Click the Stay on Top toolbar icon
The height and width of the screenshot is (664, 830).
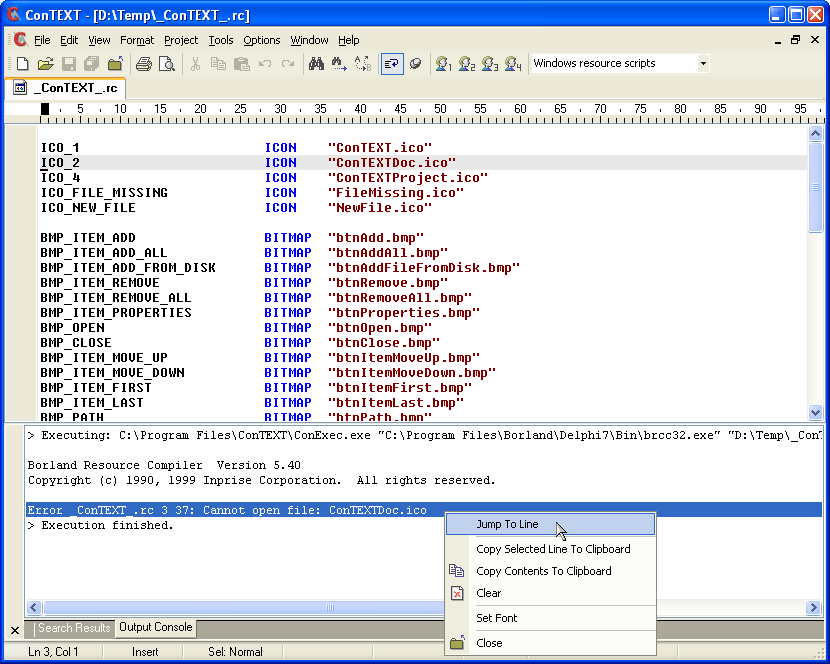click(x=416, y=64)
